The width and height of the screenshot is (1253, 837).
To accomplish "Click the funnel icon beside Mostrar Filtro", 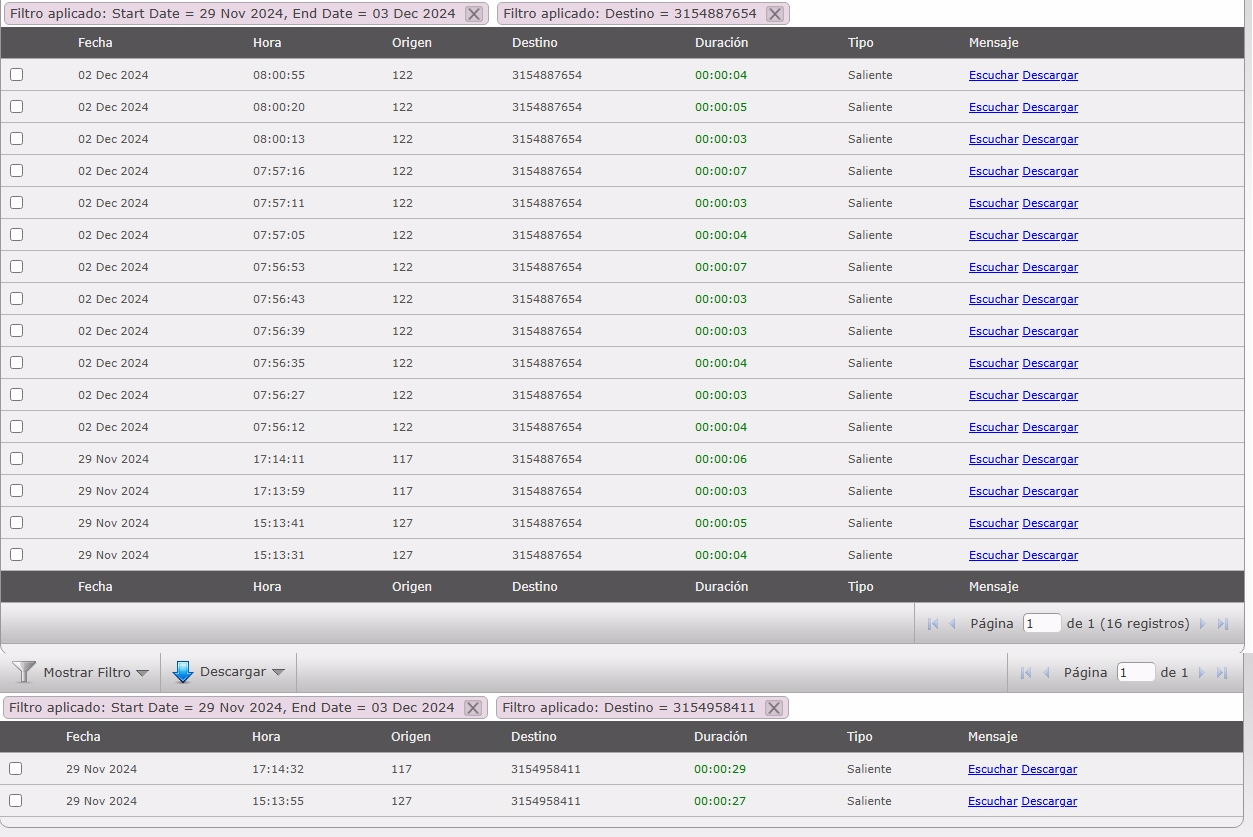I will coord(24,672).
